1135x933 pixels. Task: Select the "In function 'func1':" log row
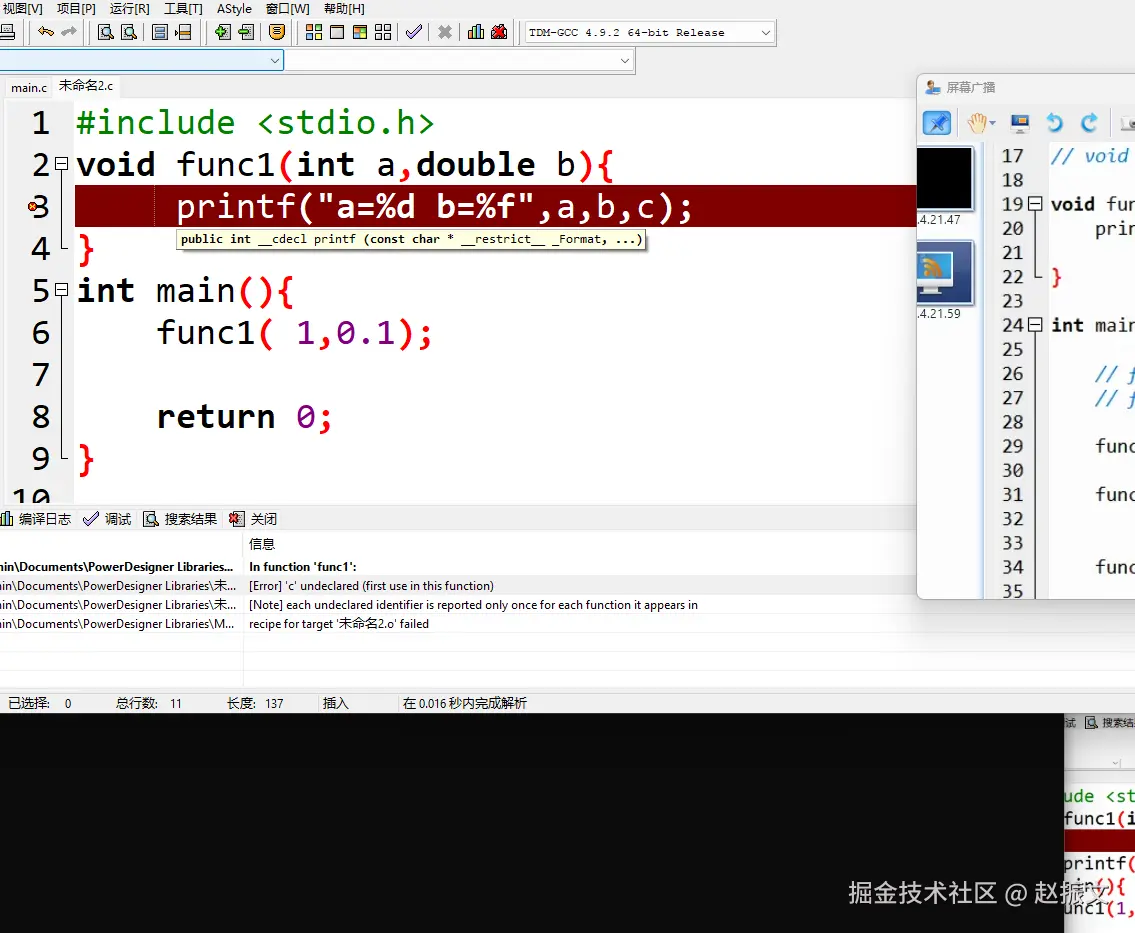coord(457,567)
